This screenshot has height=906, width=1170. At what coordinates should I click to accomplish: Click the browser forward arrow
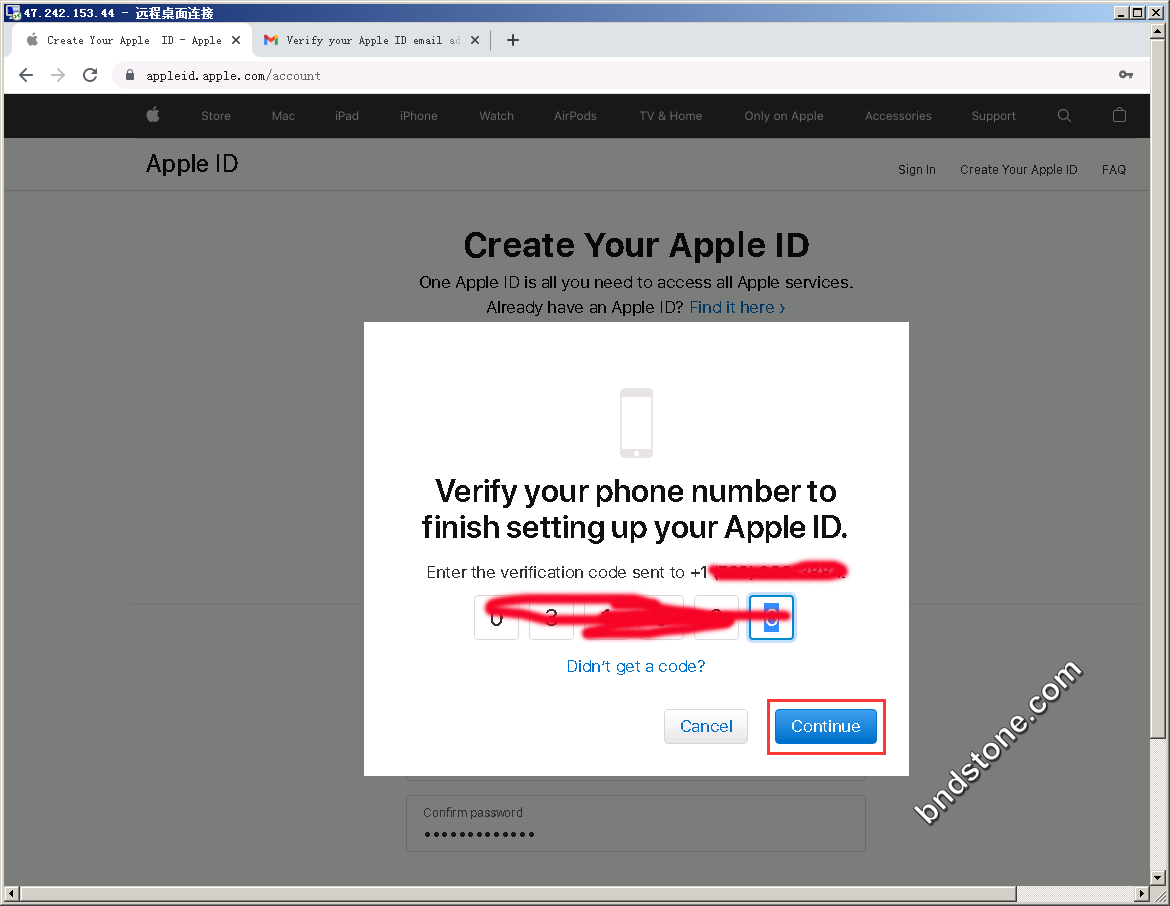58,75
